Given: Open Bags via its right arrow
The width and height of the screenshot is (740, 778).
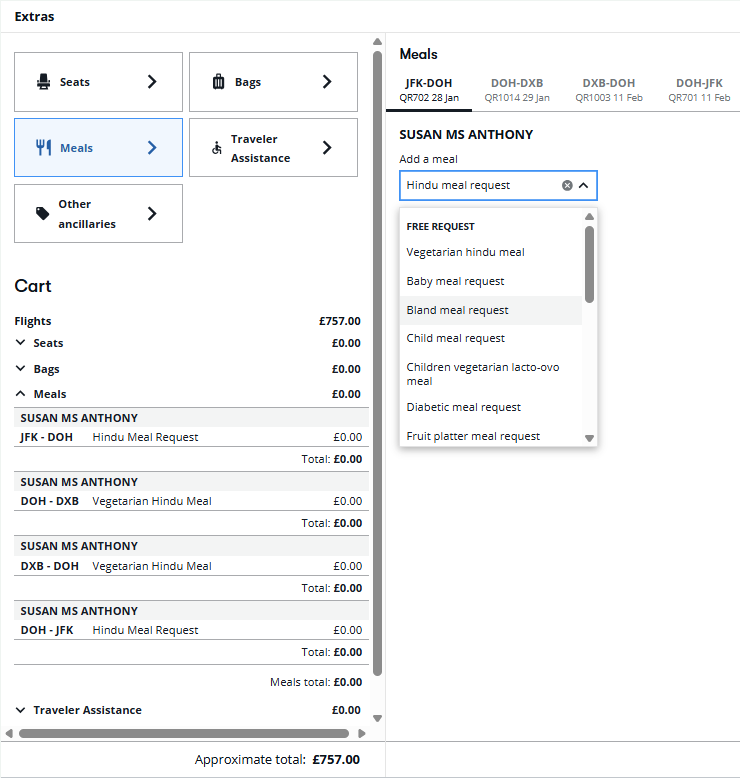Looking at the screenshot, I should click(x=327, y=82).
